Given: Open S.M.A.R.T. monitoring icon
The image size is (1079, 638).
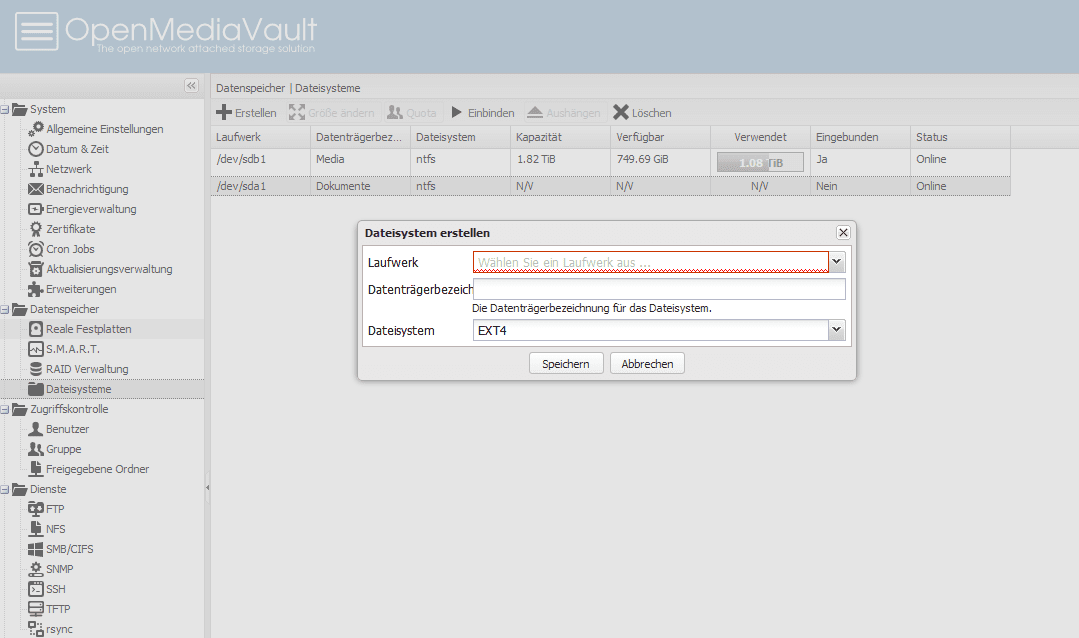Looking at the screenshot, I should point(36,349).
